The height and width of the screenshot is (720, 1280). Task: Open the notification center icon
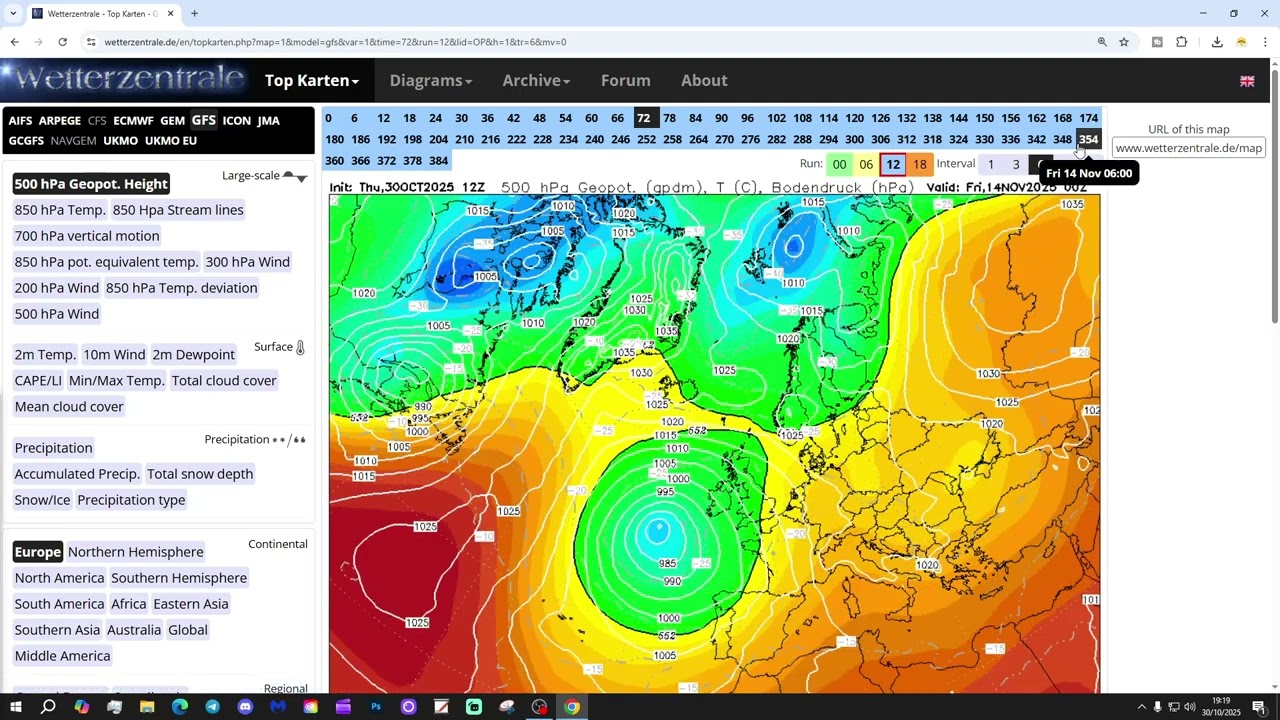pos(1259,707)
